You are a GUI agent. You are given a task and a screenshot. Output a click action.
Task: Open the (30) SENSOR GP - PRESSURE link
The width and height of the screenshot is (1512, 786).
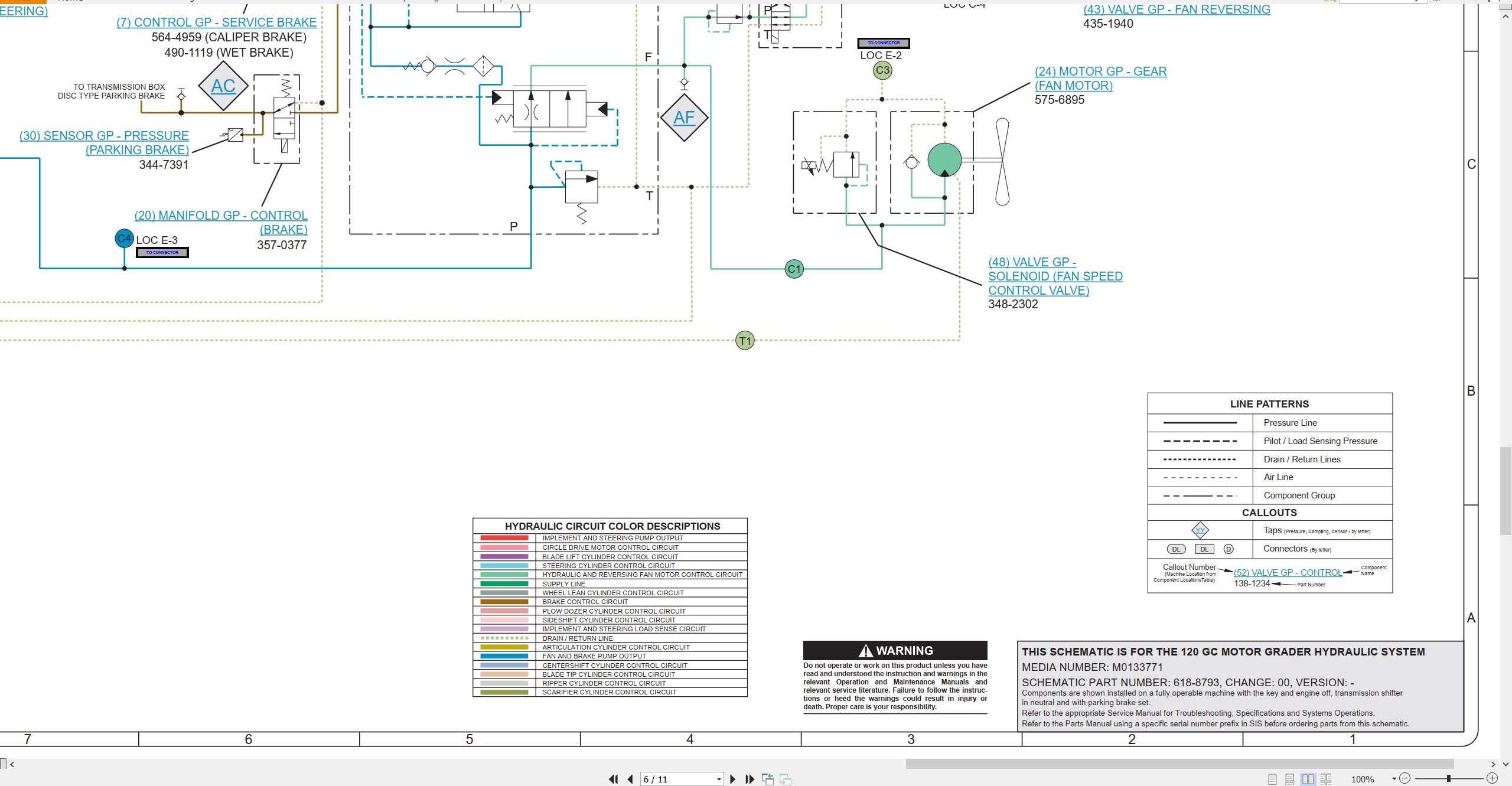pos(104,143)
